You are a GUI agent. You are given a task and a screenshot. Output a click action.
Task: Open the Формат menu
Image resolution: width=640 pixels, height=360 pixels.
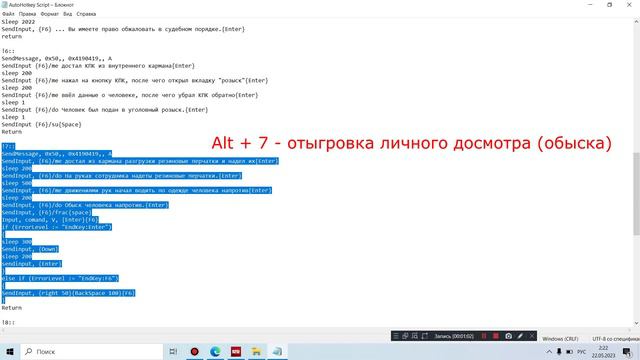(x=50, y=14)
